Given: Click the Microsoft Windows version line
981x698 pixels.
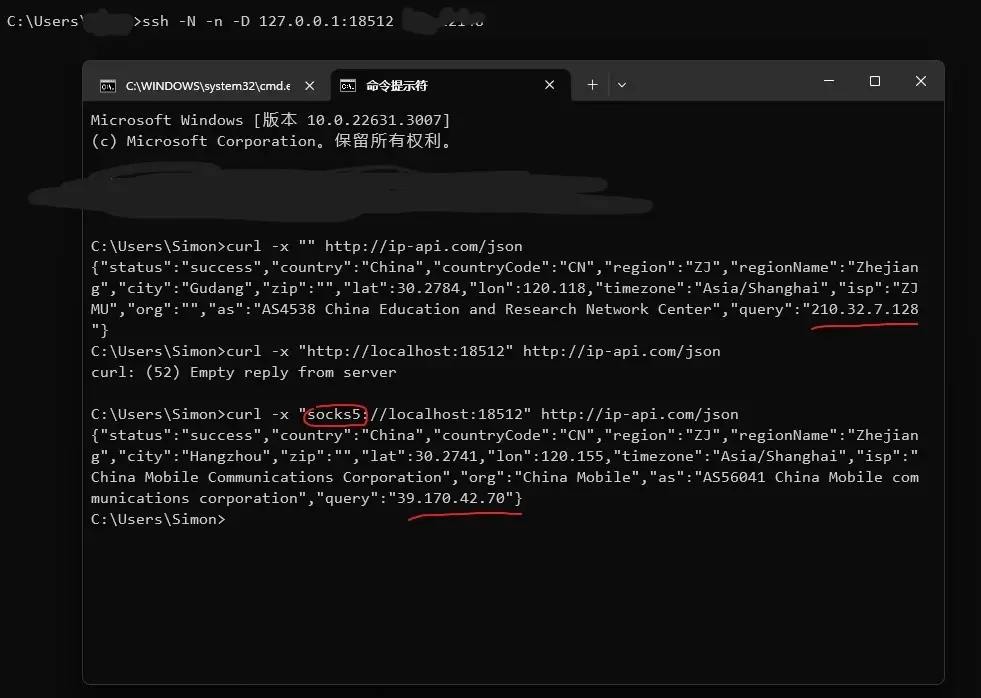Looking at the screenshot, I should (x=270, y=120).
